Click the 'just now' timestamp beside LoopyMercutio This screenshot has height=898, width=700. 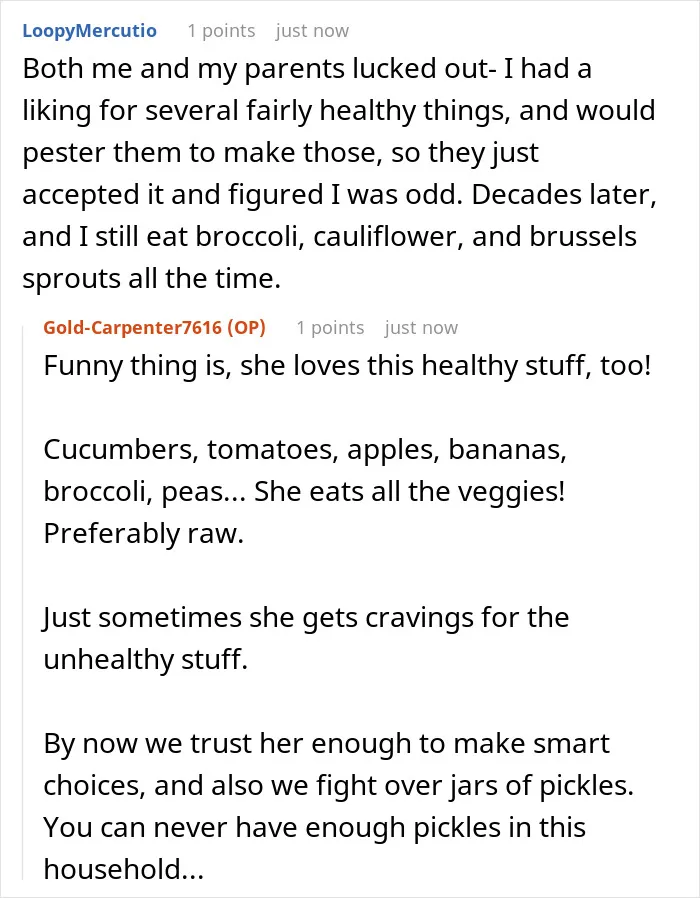[312, 31]
